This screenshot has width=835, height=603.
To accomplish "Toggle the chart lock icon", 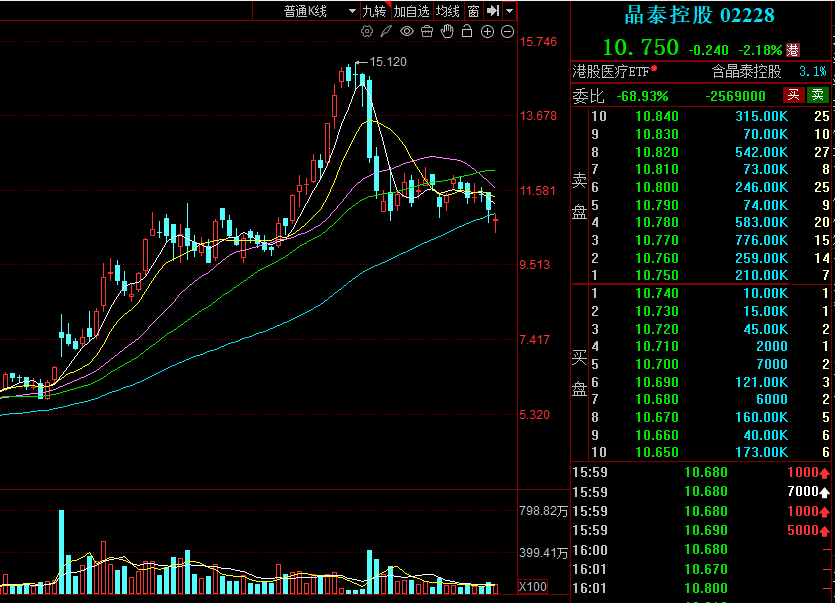I will click(467, 32).
